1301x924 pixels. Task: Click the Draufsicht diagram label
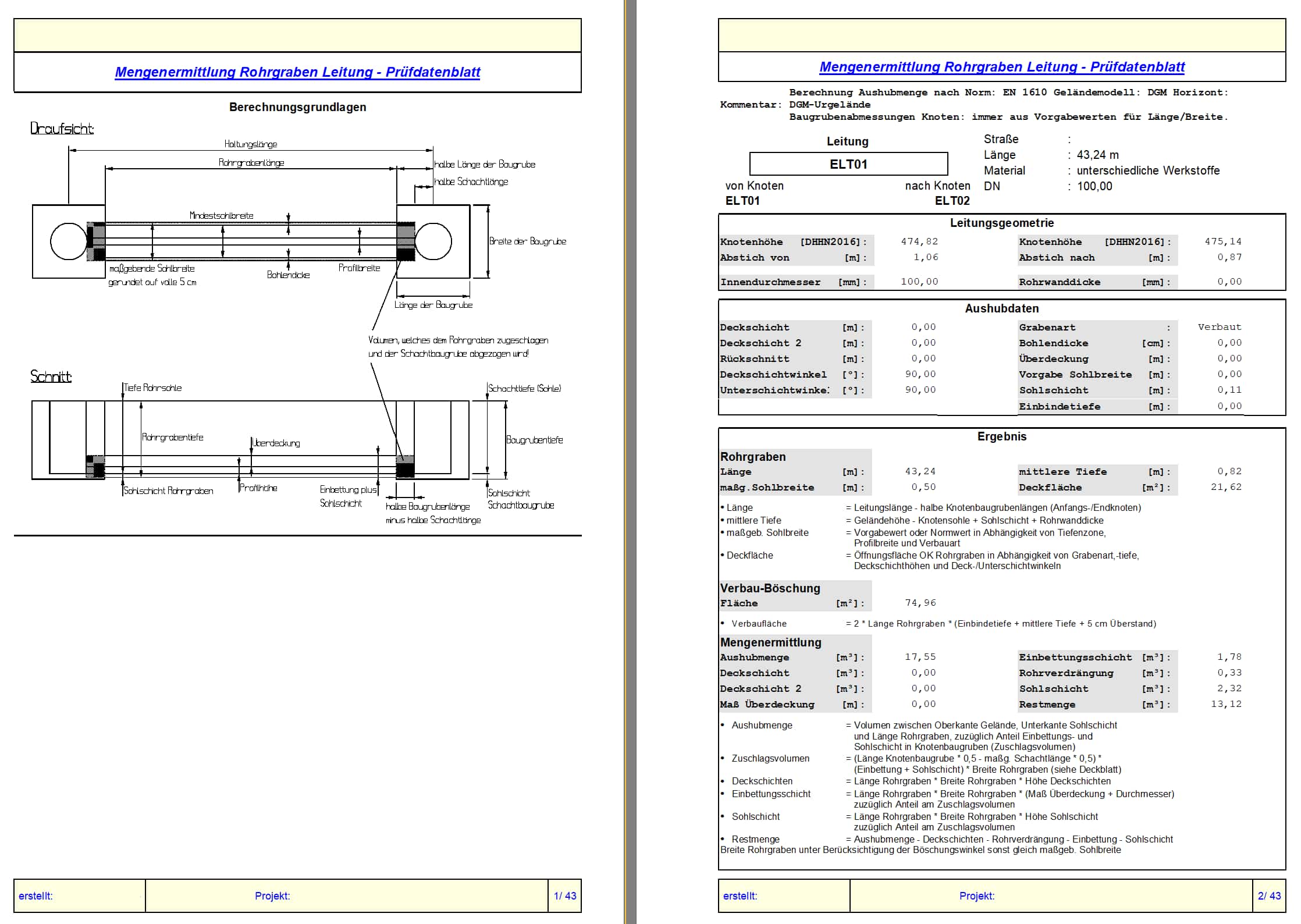click(62, 129)
